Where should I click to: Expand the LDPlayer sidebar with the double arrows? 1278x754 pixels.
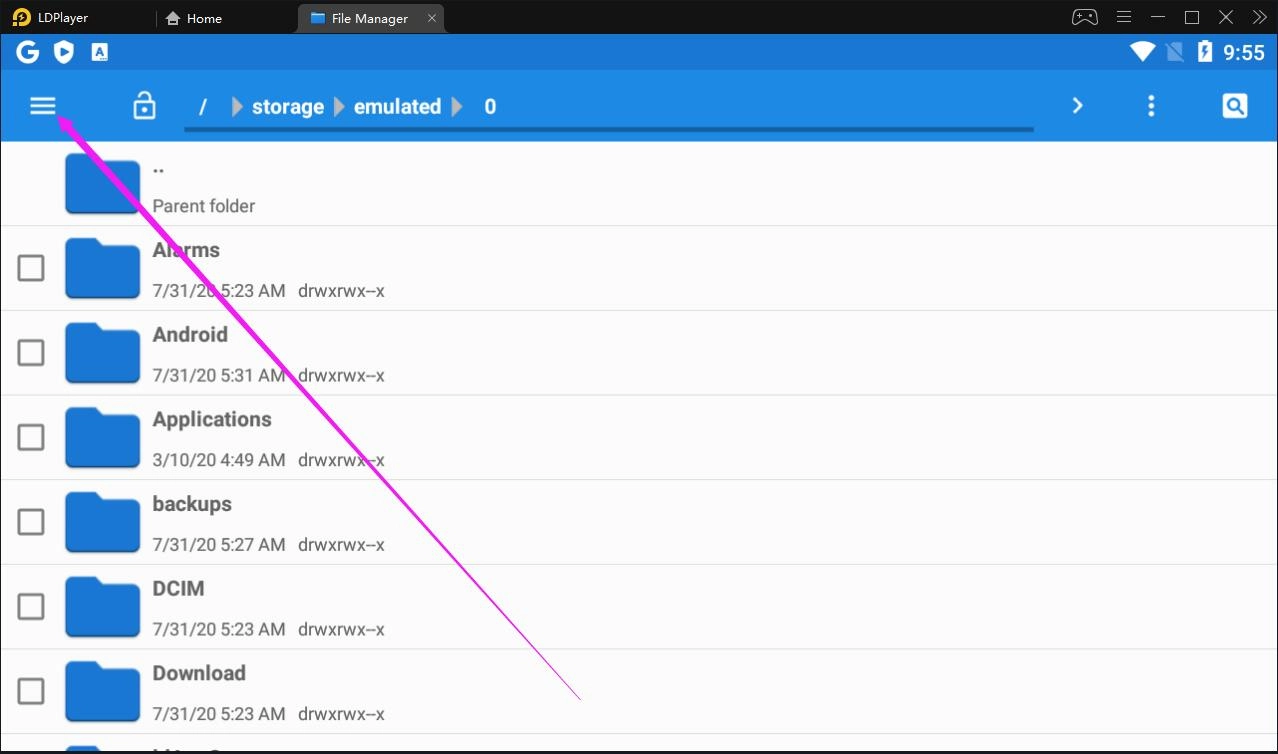pos(1259,16)
